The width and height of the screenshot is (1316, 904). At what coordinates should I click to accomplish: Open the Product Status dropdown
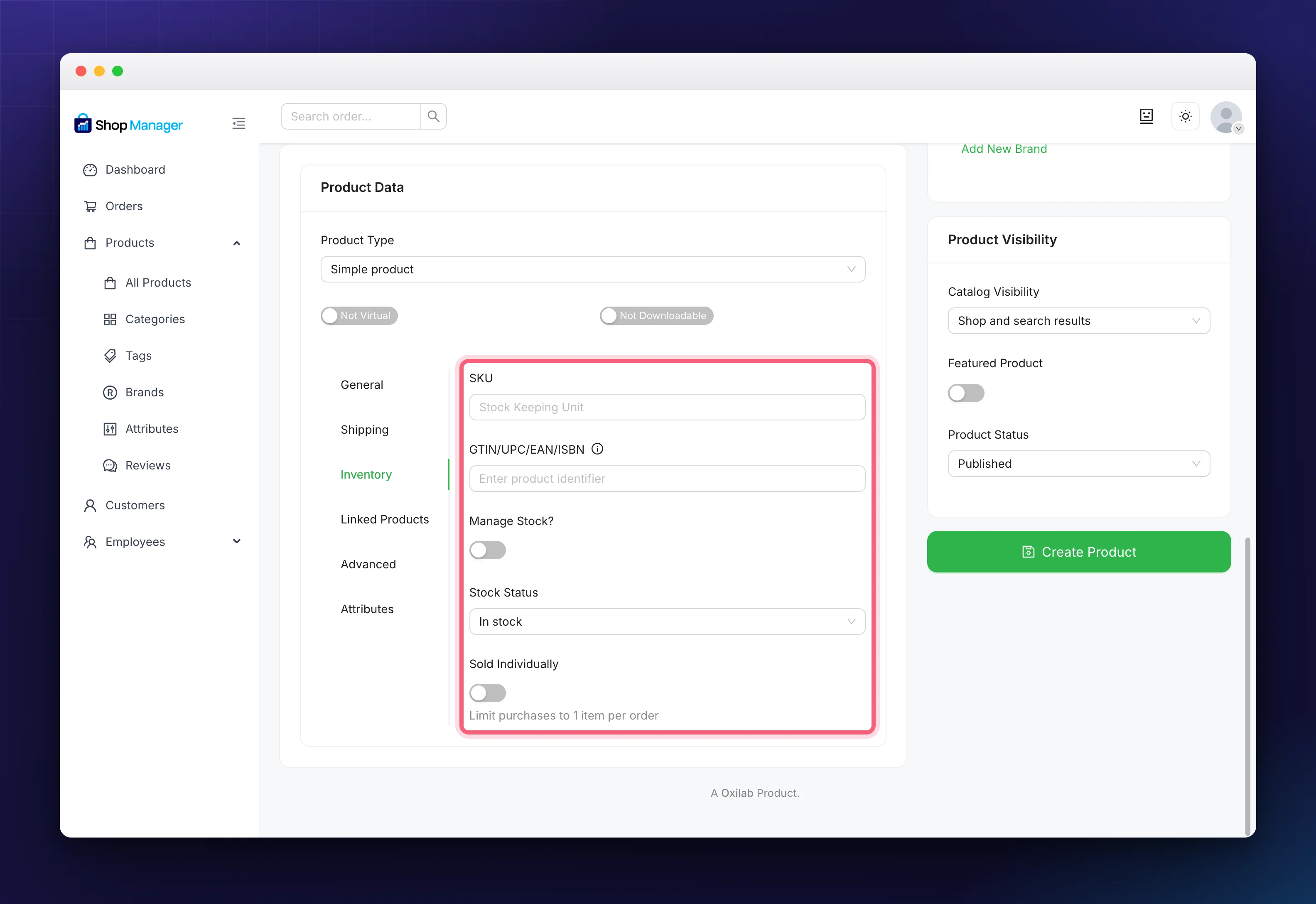(1078, 463)
